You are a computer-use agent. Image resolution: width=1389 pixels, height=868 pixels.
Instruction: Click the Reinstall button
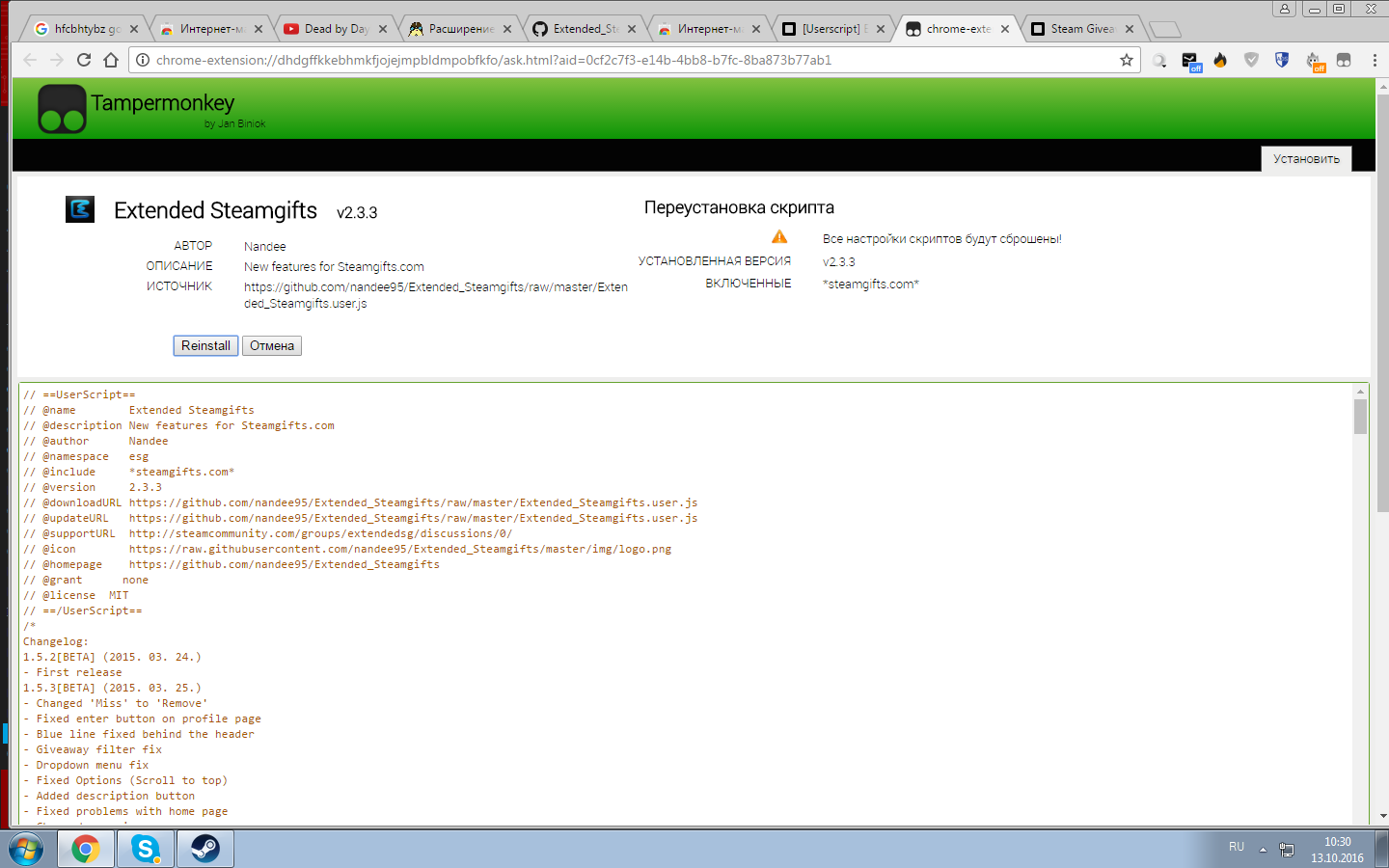click(205, 345)
